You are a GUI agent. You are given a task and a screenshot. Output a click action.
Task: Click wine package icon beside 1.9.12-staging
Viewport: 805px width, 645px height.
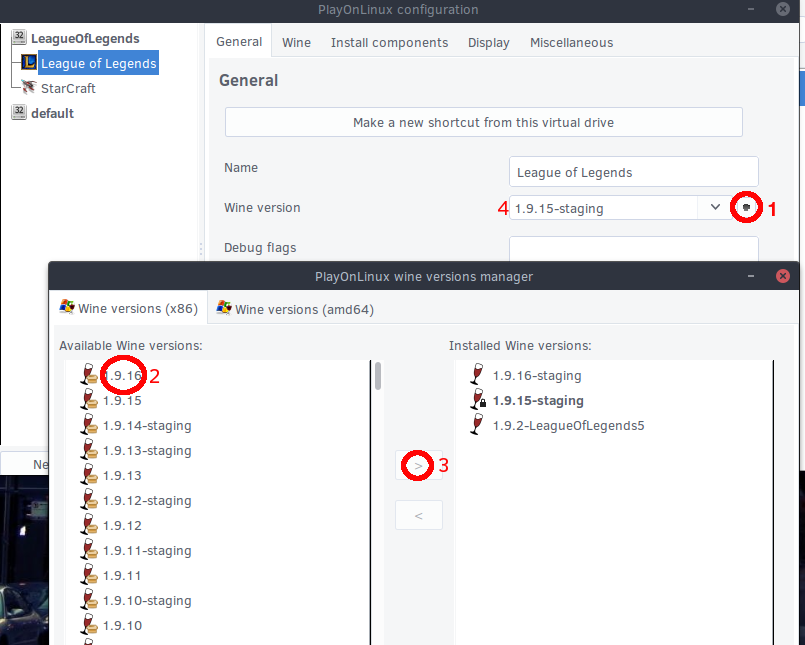[89, 499]
